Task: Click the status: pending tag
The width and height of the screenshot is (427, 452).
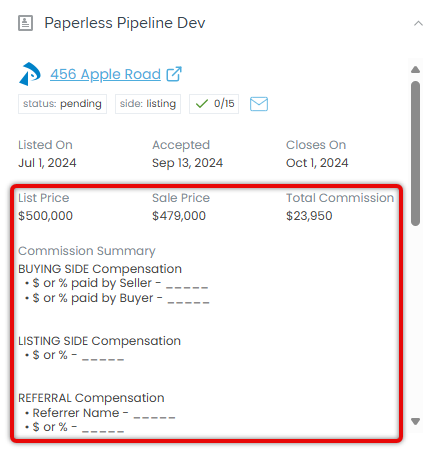Action: tap(62, 104)
